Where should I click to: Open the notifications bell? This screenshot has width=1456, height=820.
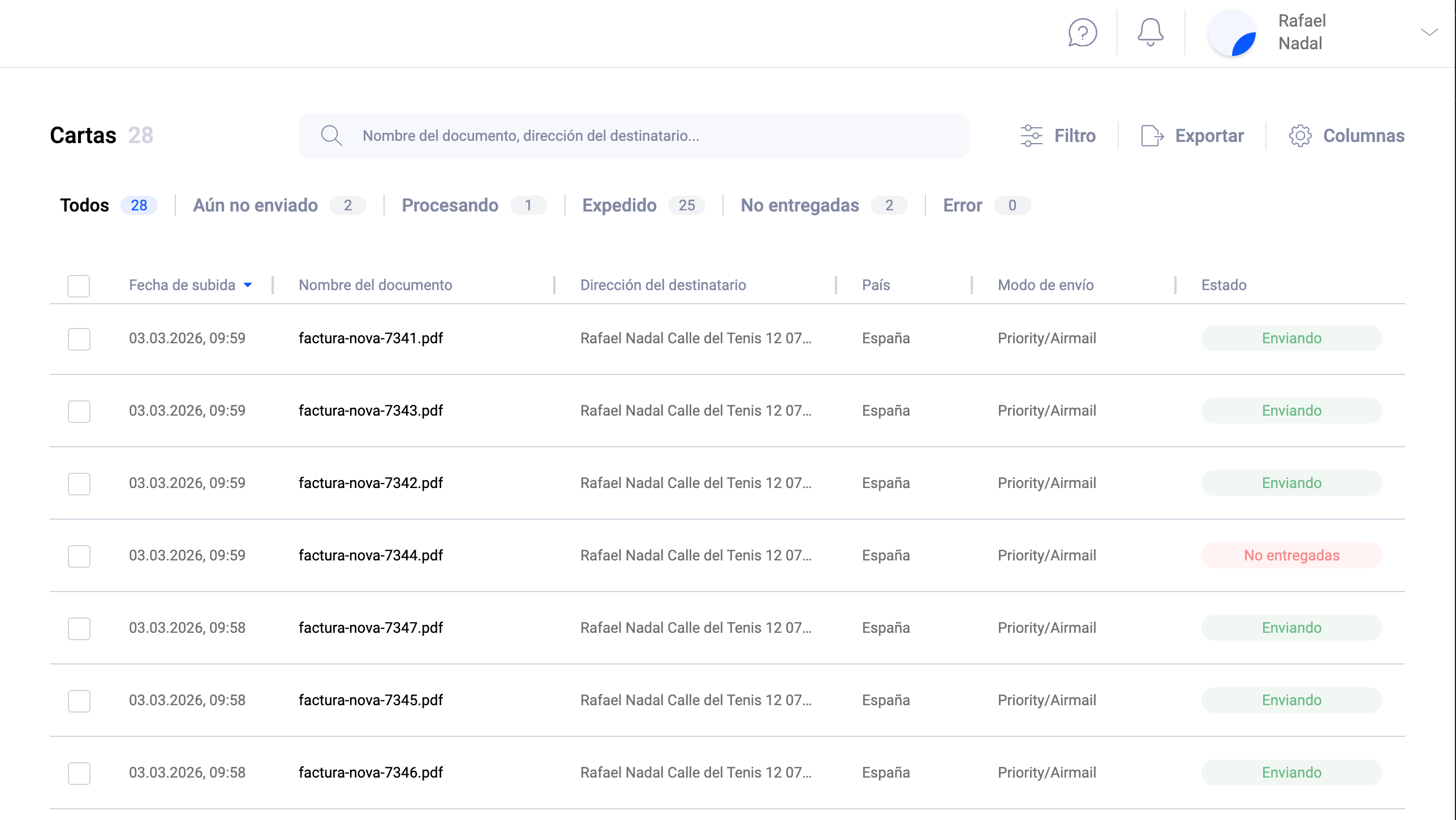1149,32
